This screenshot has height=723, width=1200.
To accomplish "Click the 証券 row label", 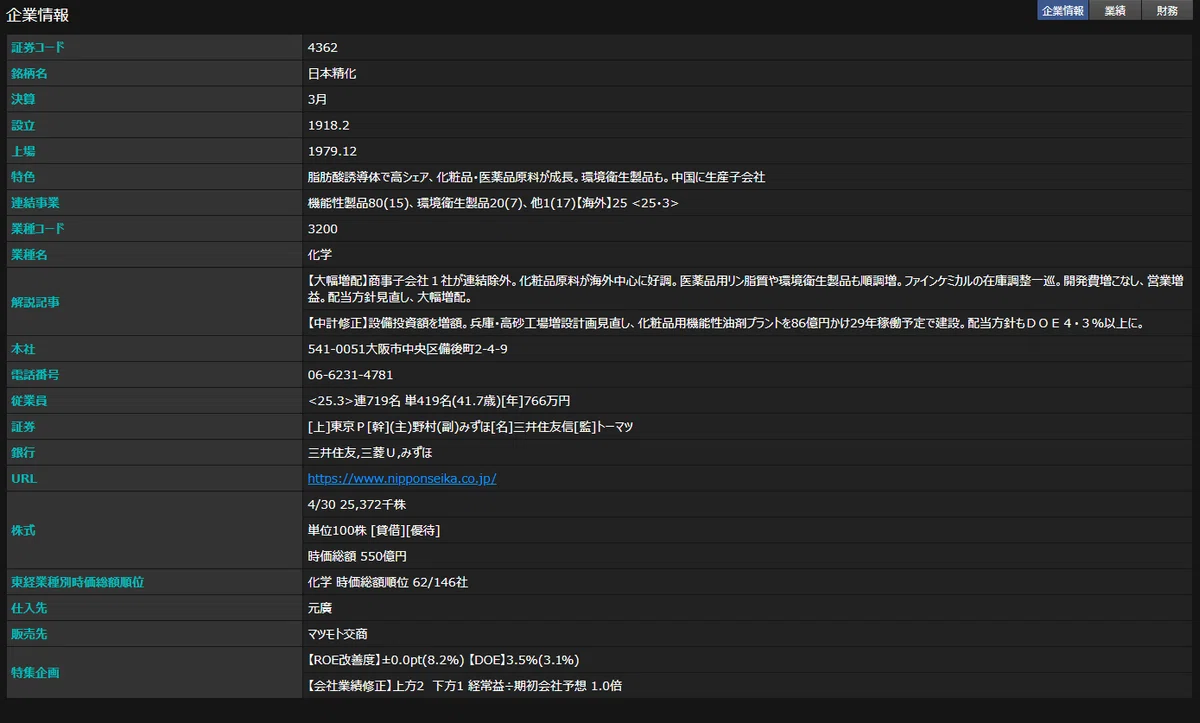I will pos(23,427).
